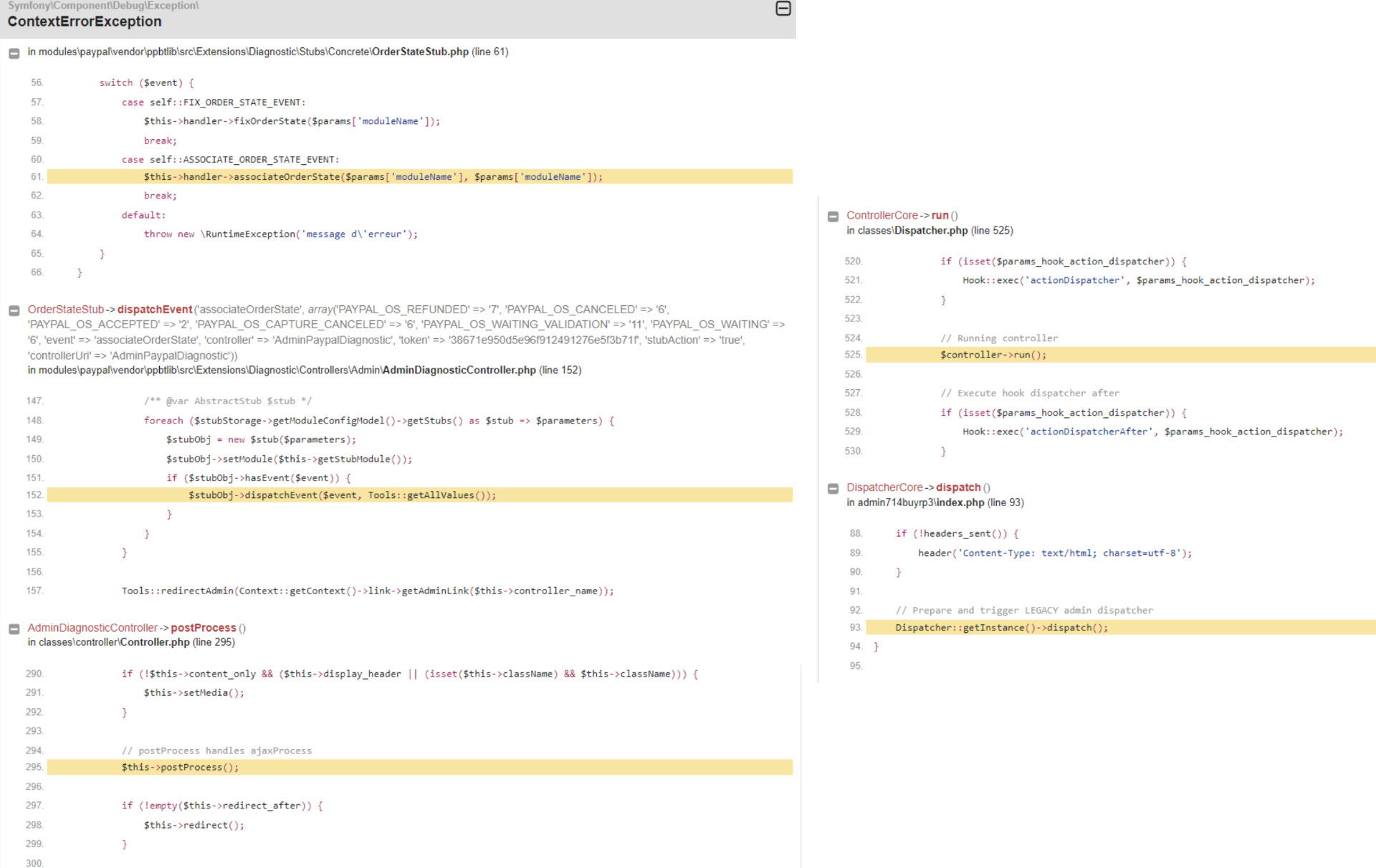Click the run method name

pyautogui.click(x=940, y=215)
